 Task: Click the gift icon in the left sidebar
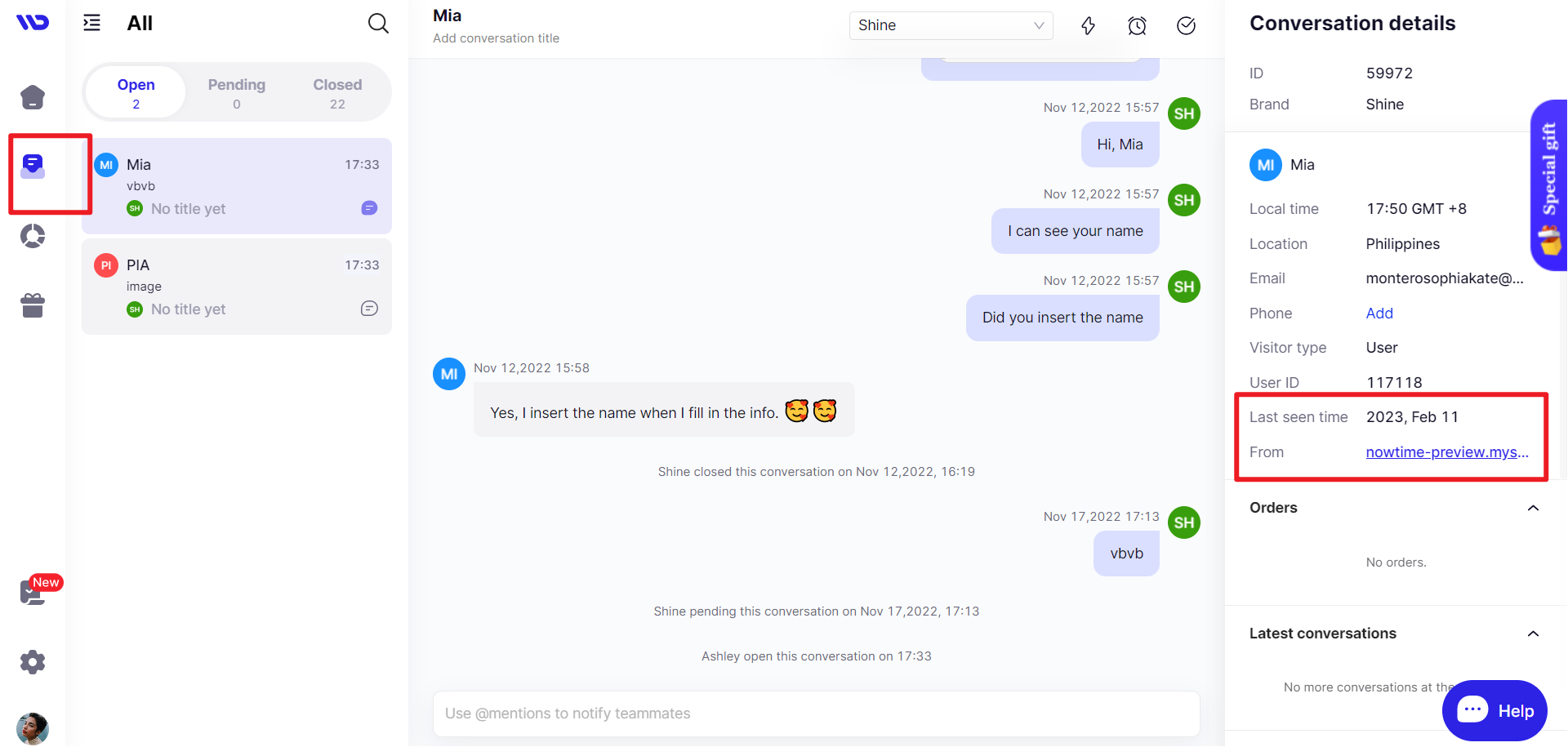tap(33, 305)
